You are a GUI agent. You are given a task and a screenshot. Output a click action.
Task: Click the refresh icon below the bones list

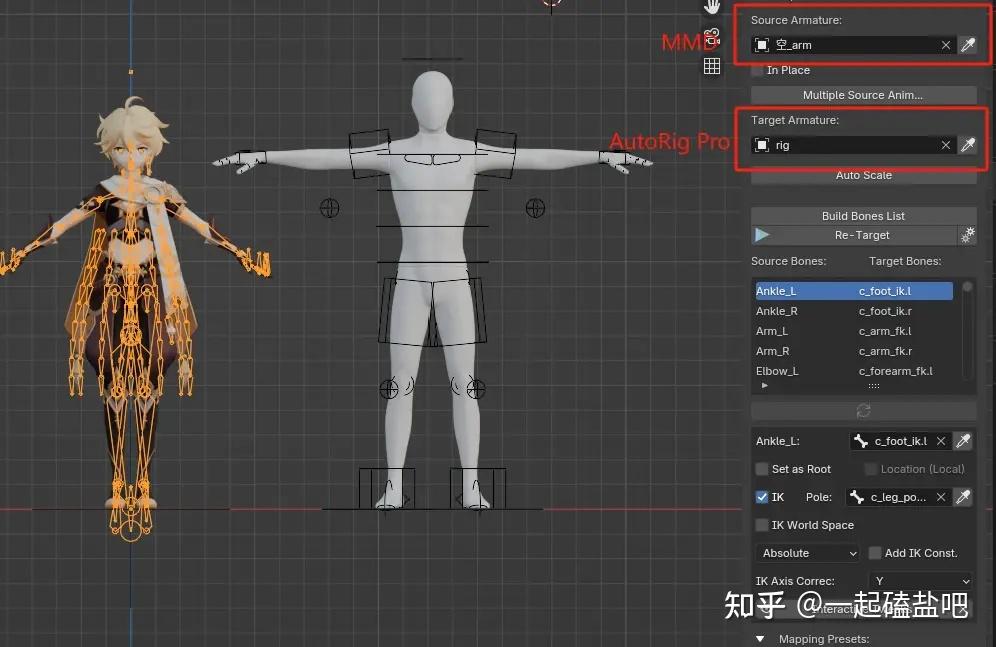click(x=862, y=410)
